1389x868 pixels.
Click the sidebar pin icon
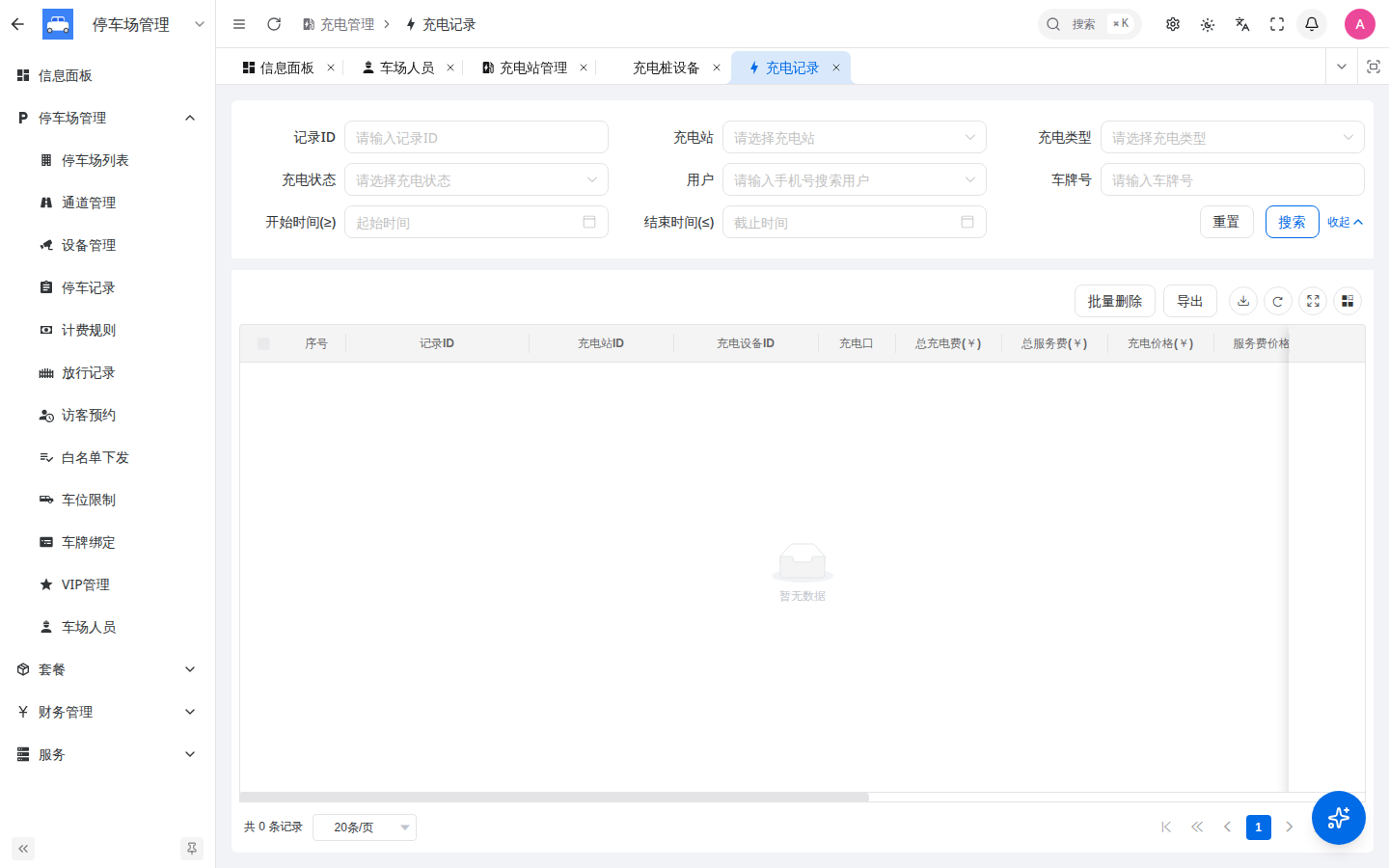(x=192, y=849)
